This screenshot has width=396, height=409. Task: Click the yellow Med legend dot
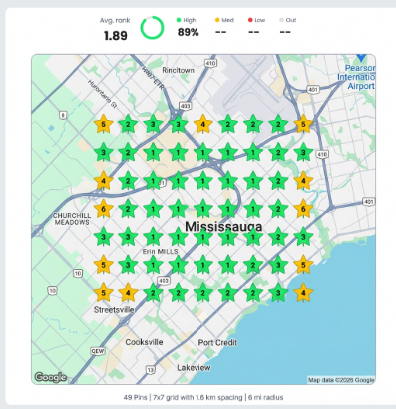pos(217,20)
